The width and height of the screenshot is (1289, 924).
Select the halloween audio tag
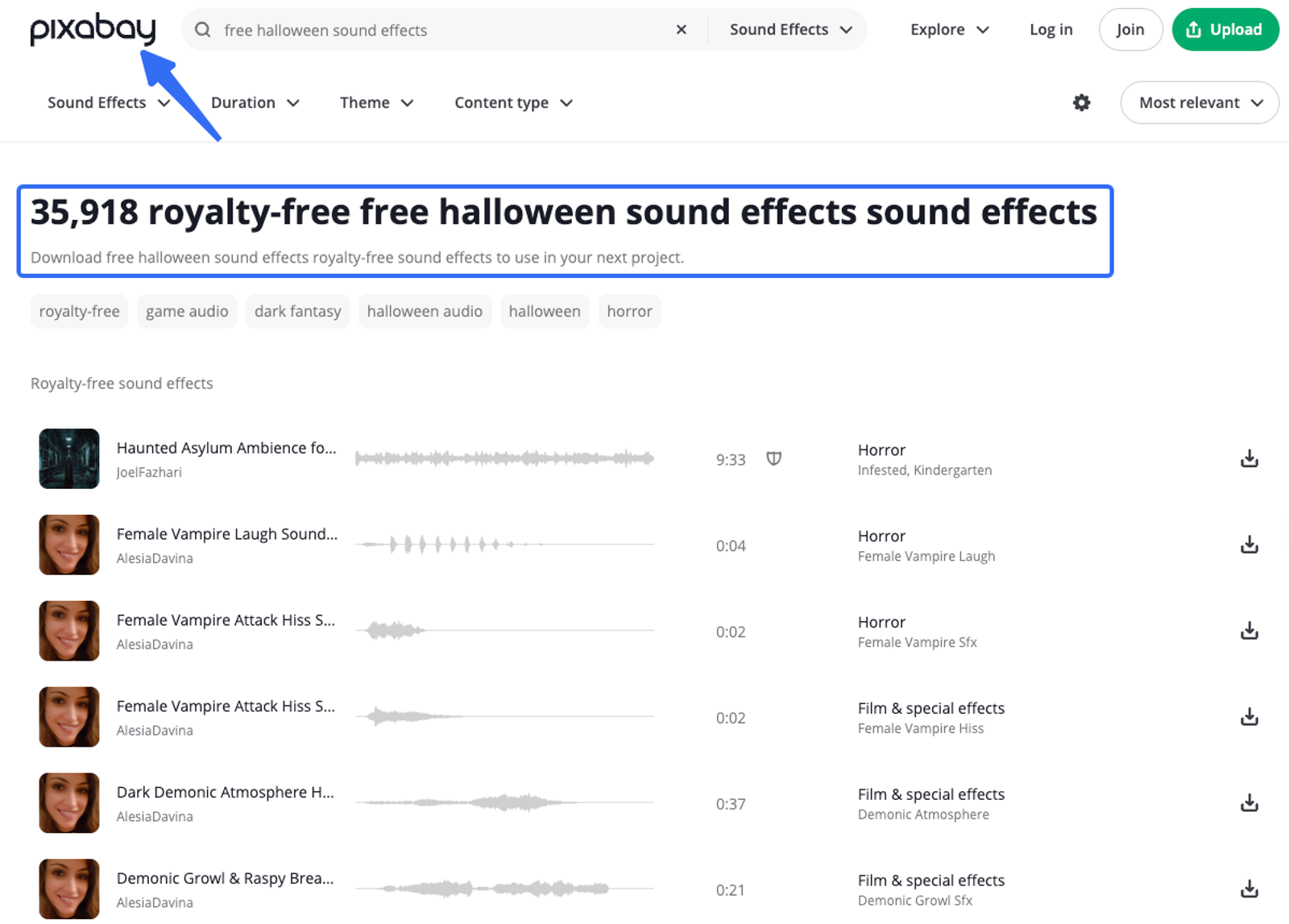tap(425, 311)
